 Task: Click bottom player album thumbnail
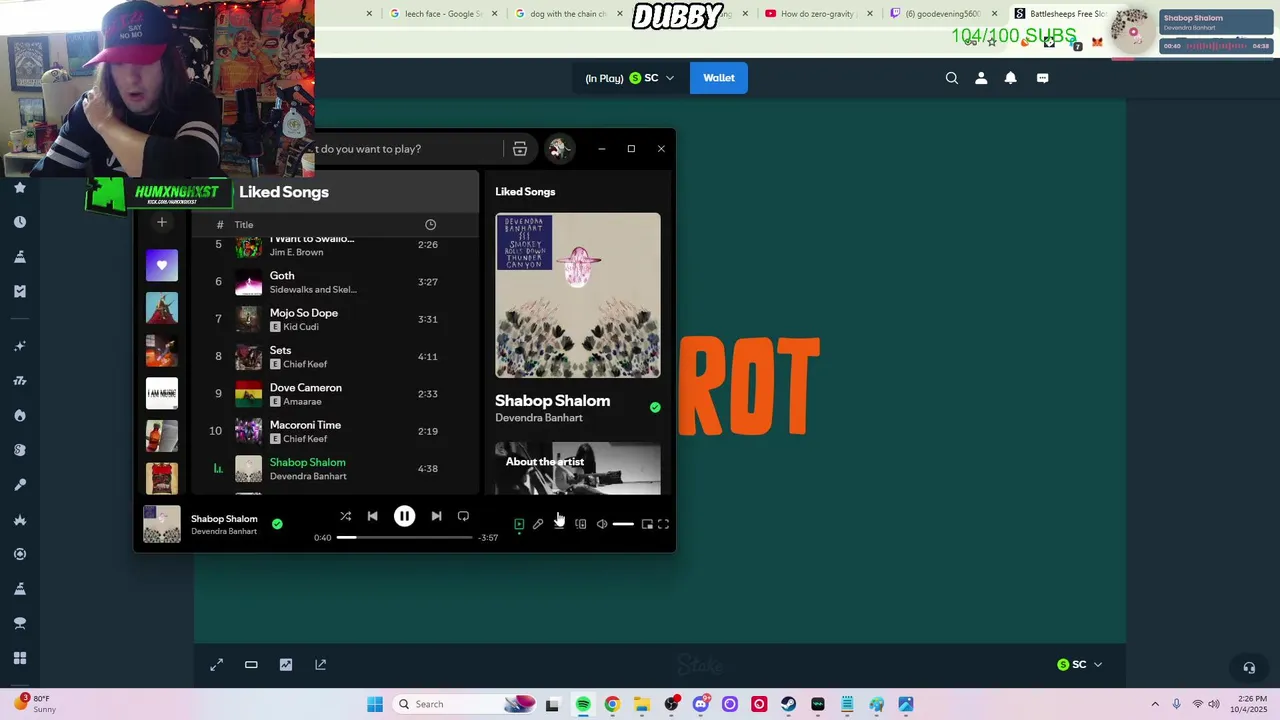(162, 524)
